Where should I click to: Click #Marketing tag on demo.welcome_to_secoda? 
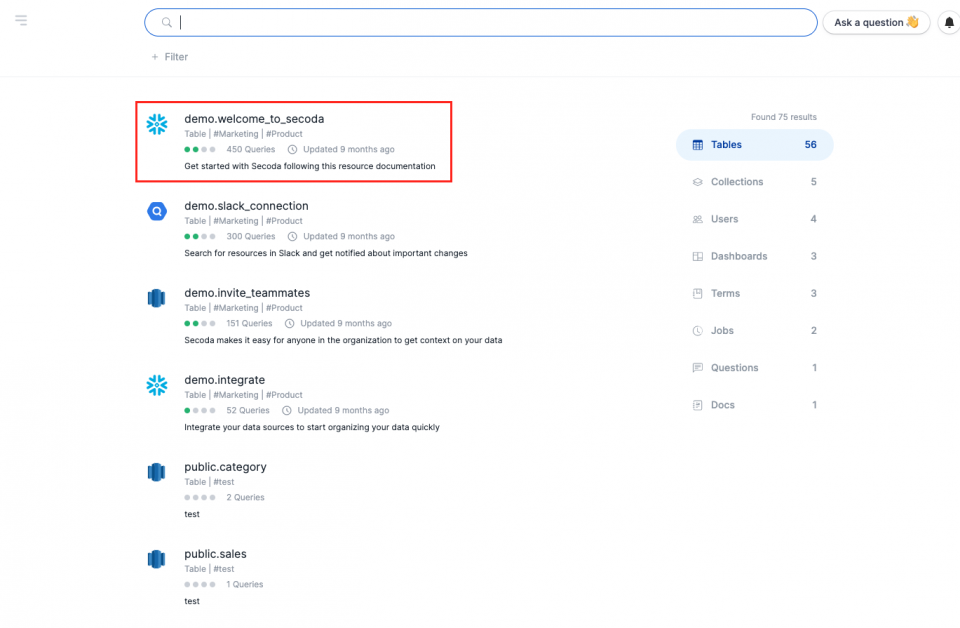236,134
